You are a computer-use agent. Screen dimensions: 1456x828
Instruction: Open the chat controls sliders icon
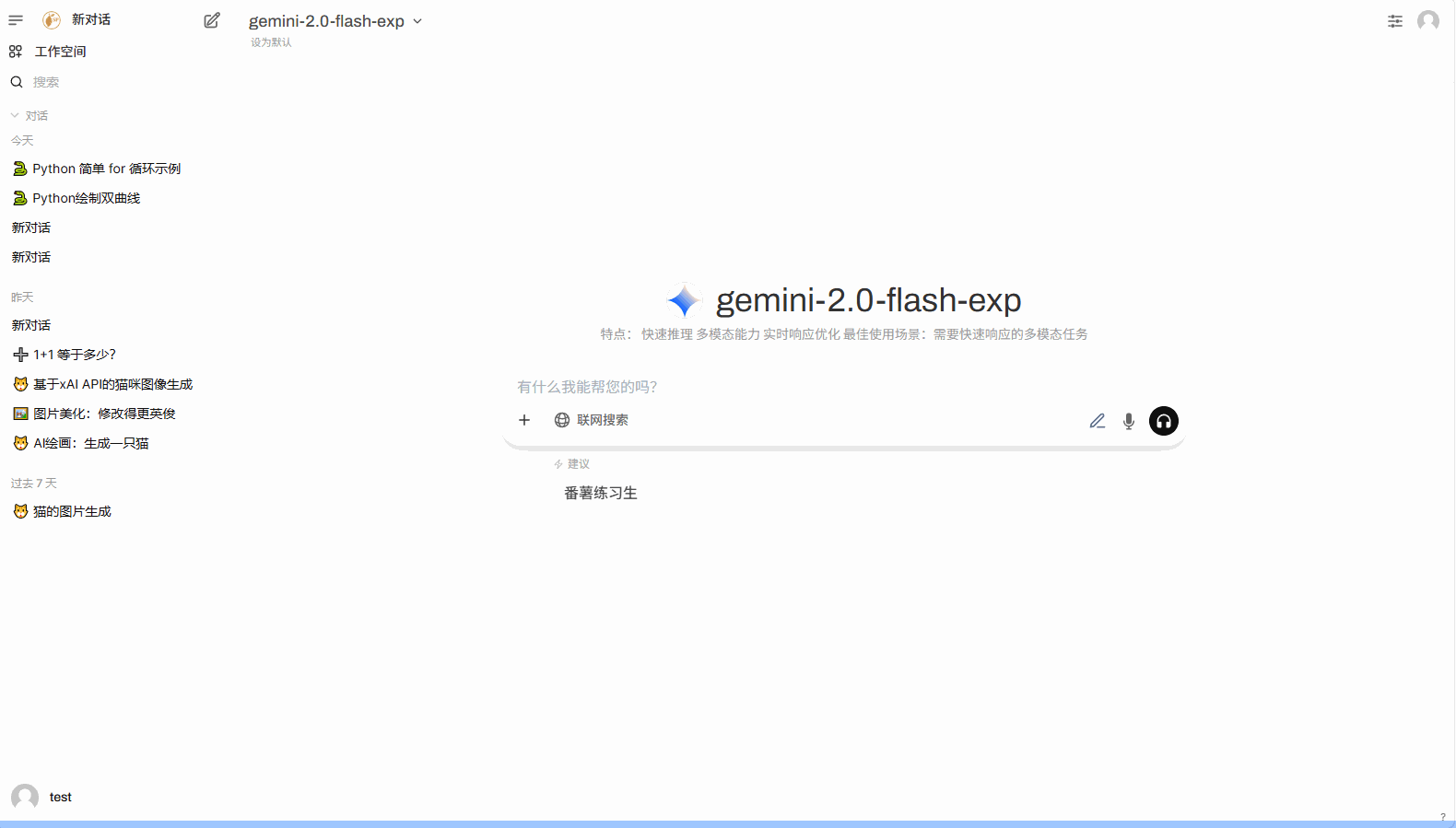(x=1395, y=21)
